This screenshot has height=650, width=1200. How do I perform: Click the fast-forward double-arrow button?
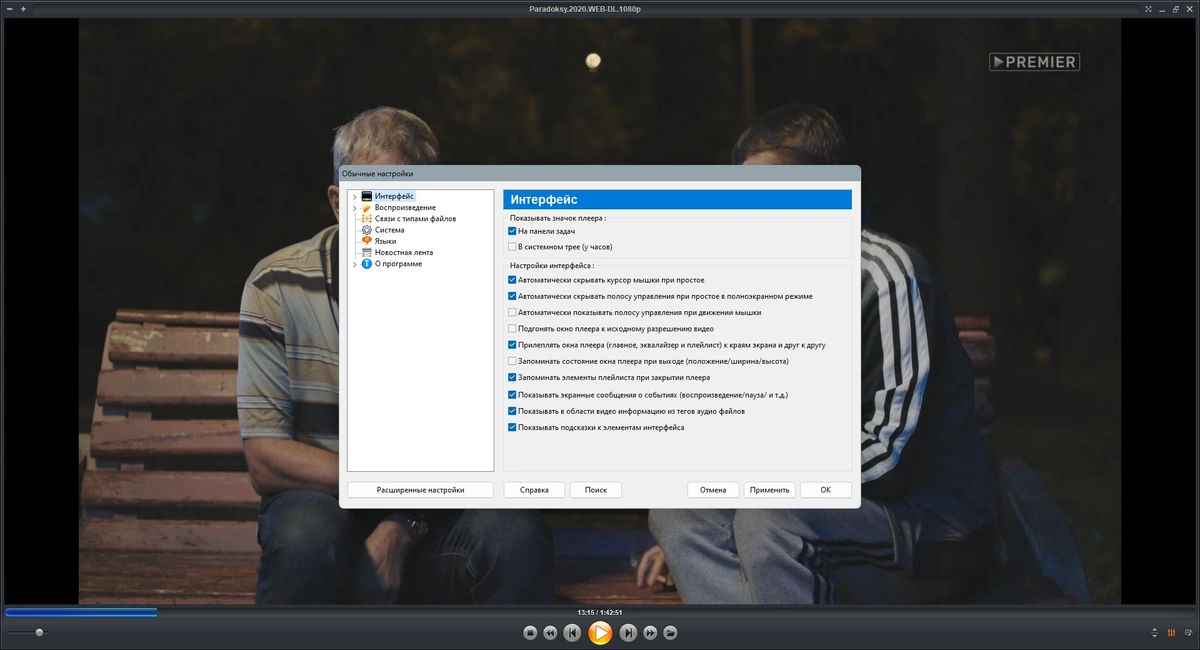[x=650, y=633]
